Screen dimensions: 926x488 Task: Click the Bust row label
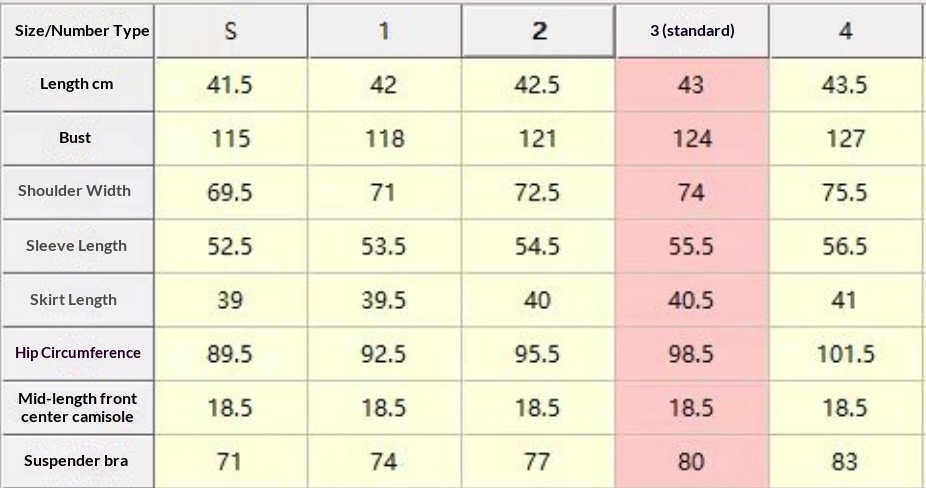coord(77,138)
